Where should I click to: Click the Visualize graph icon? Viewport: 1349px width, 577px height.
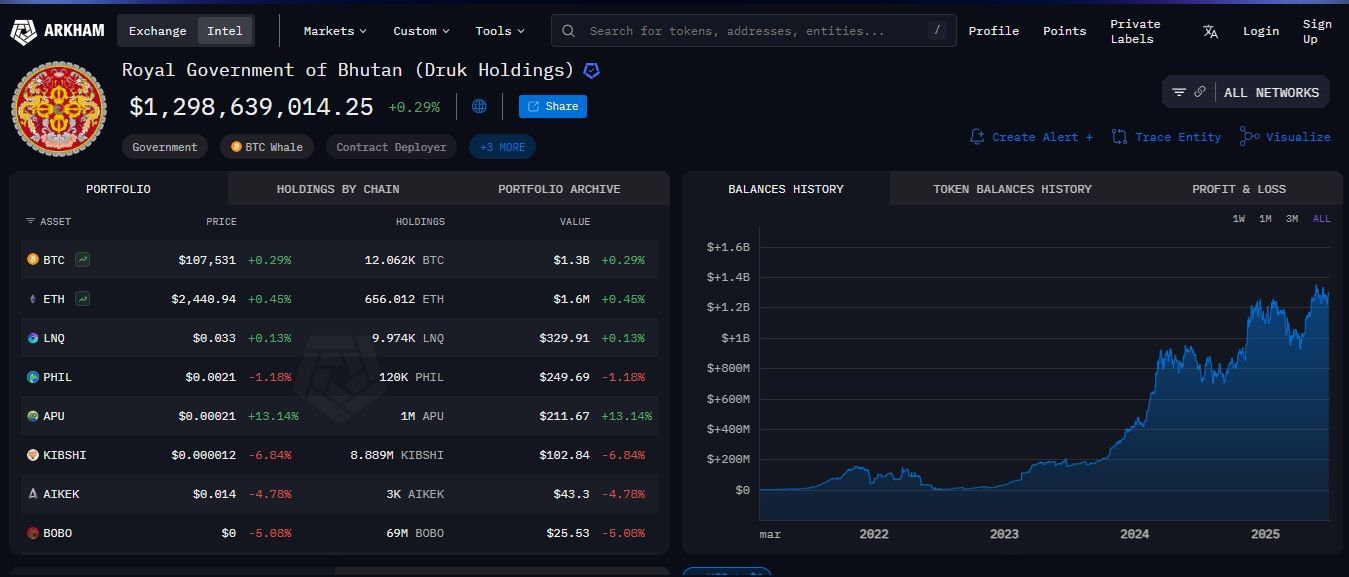[1249, 136]
